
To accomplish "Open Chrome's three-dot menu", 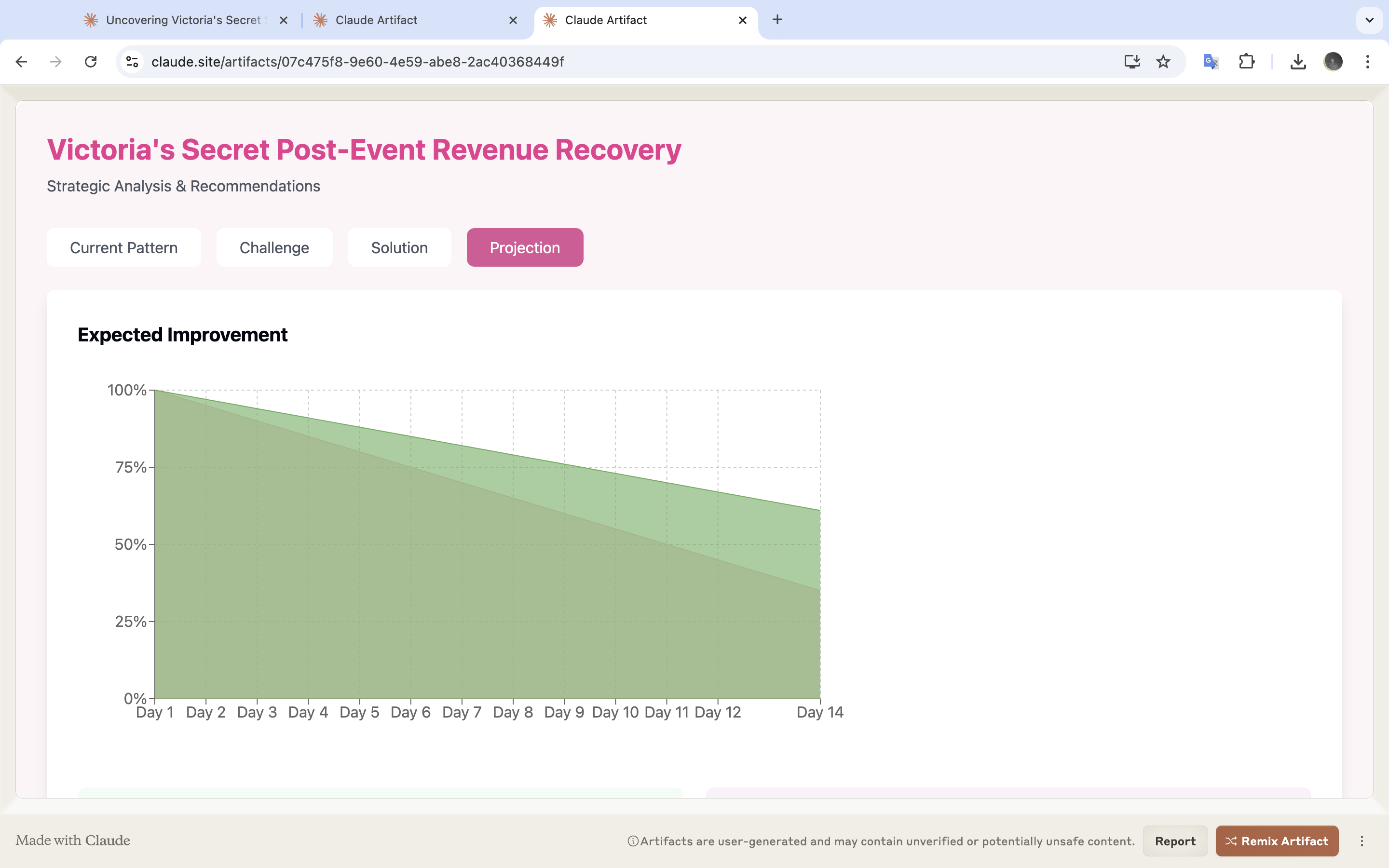I will pyautogui.click(x=1368, y=61).
